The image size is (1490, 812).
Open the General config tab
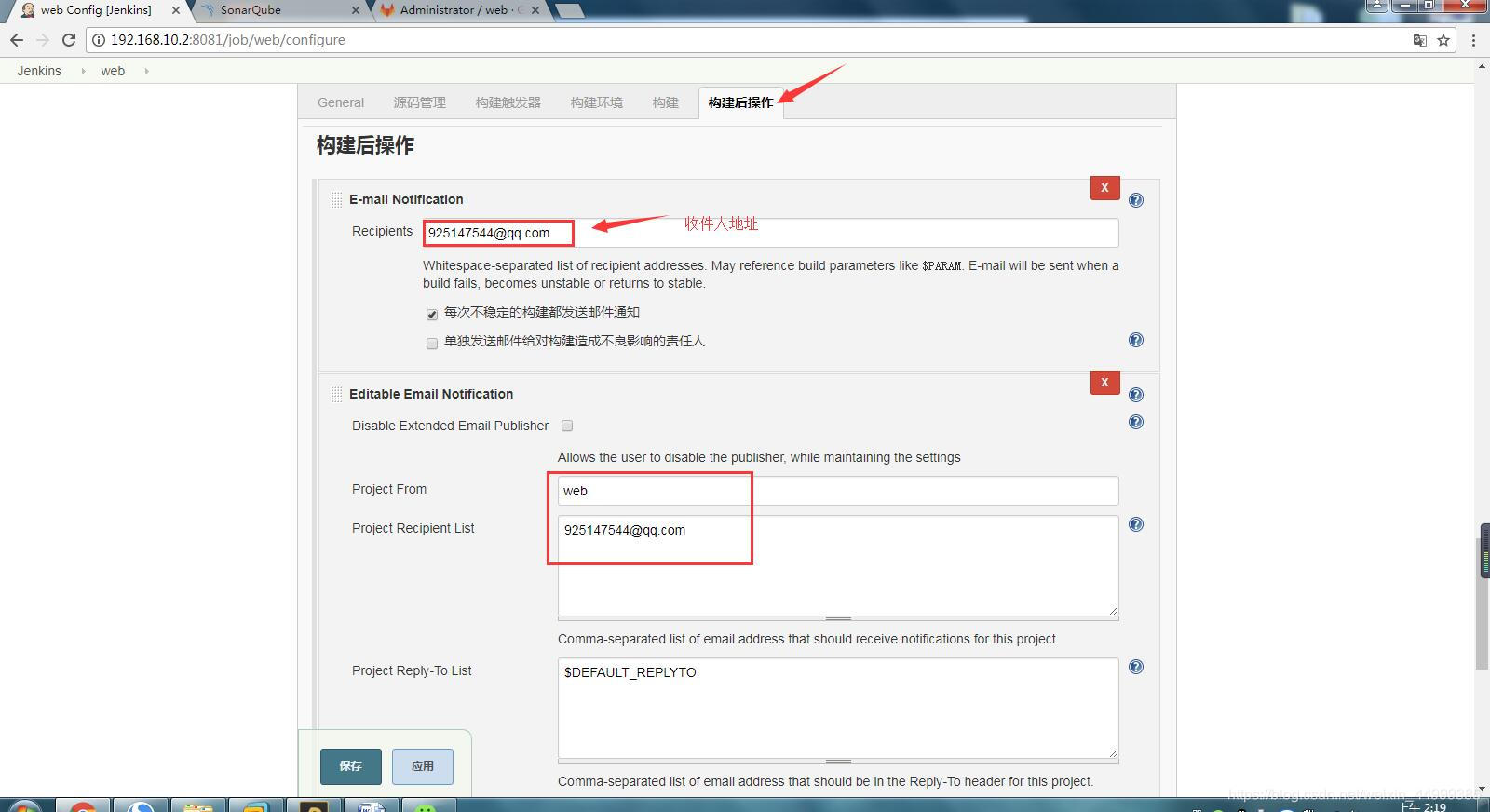point(341,102)
